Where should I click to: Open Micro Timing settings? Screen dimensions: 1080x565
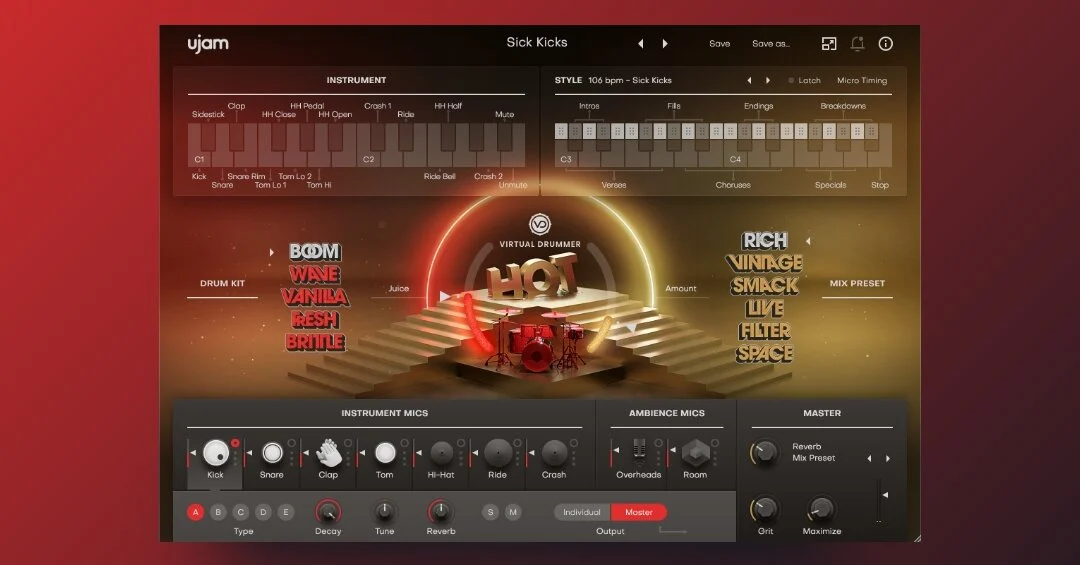pos(862,81)
